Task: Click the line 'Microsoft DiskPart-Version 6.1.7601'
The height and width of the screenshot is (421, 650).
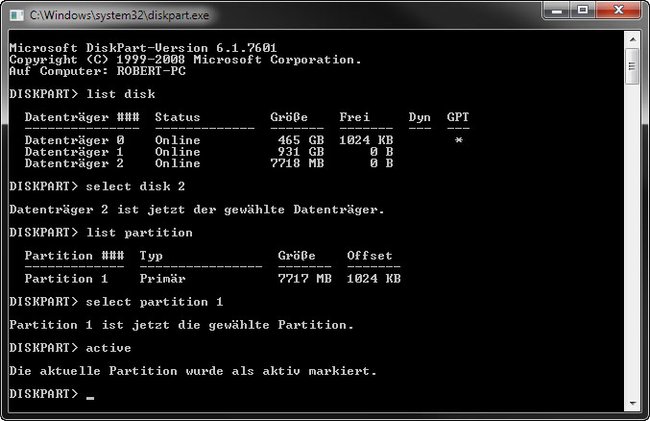Action: (143, 48)
